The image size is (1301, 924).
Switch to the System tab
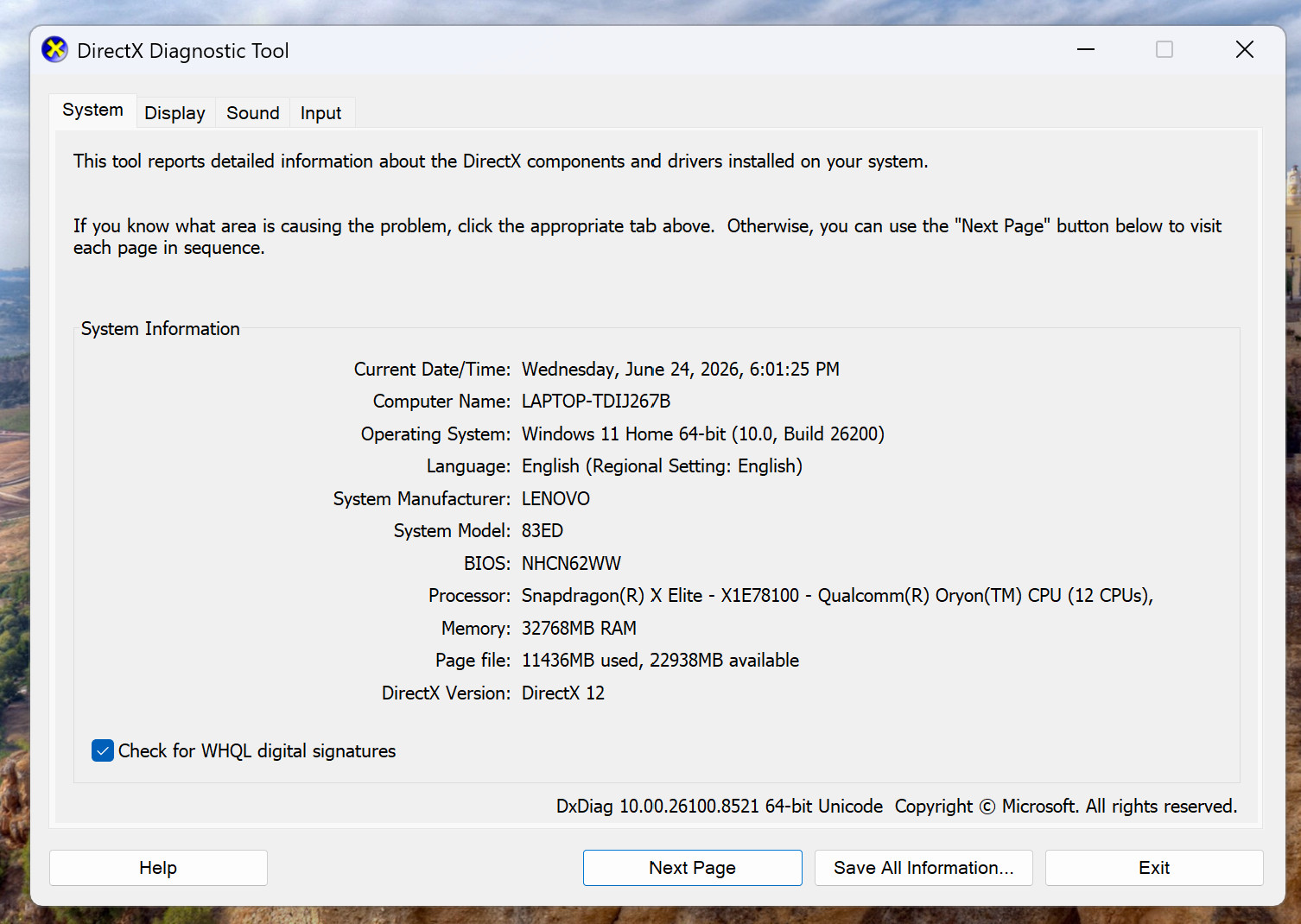point(92,111)
